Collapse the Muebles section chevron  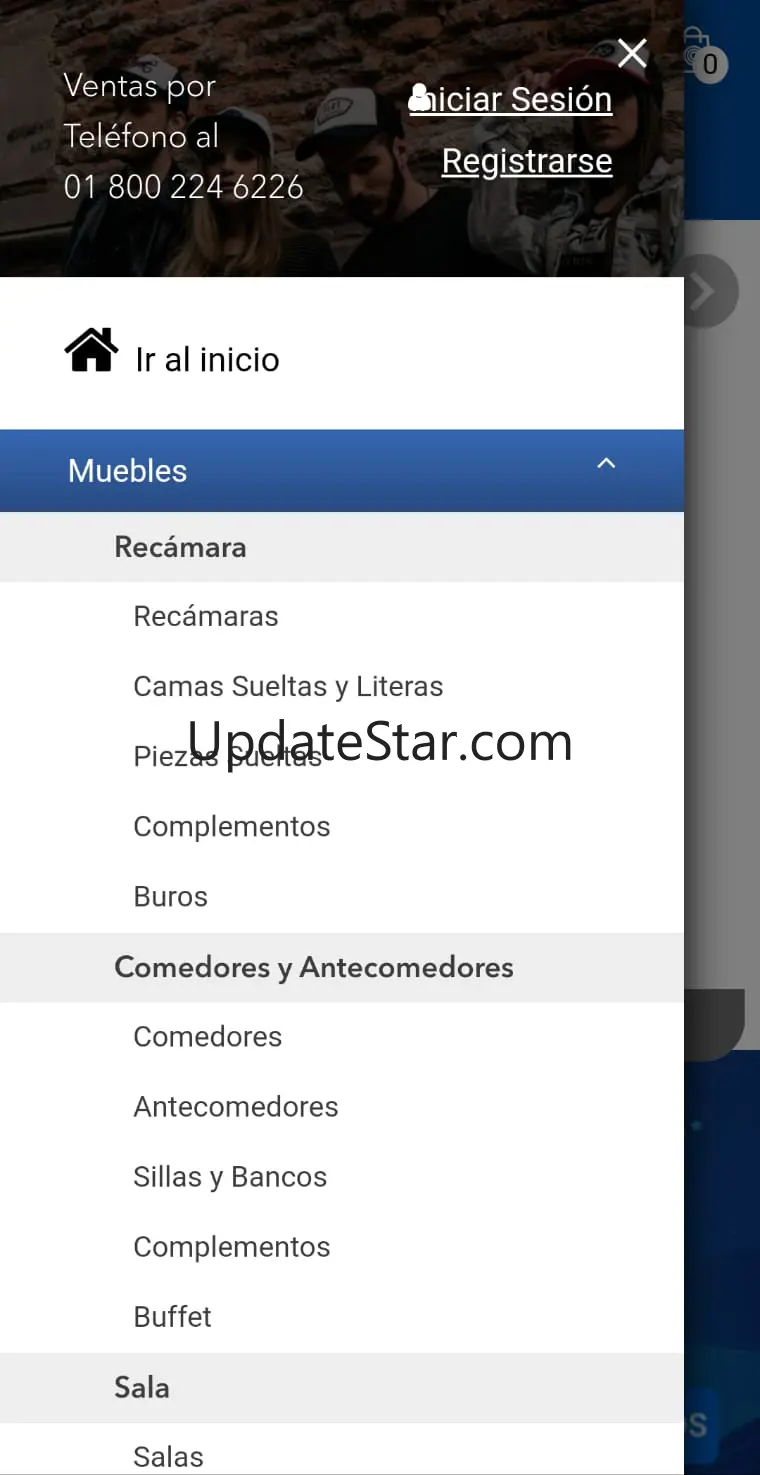606,463
